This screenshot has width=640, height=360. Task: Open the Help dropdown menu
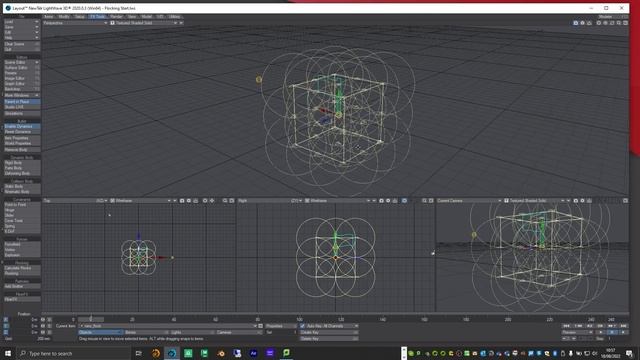coord(22,38)
